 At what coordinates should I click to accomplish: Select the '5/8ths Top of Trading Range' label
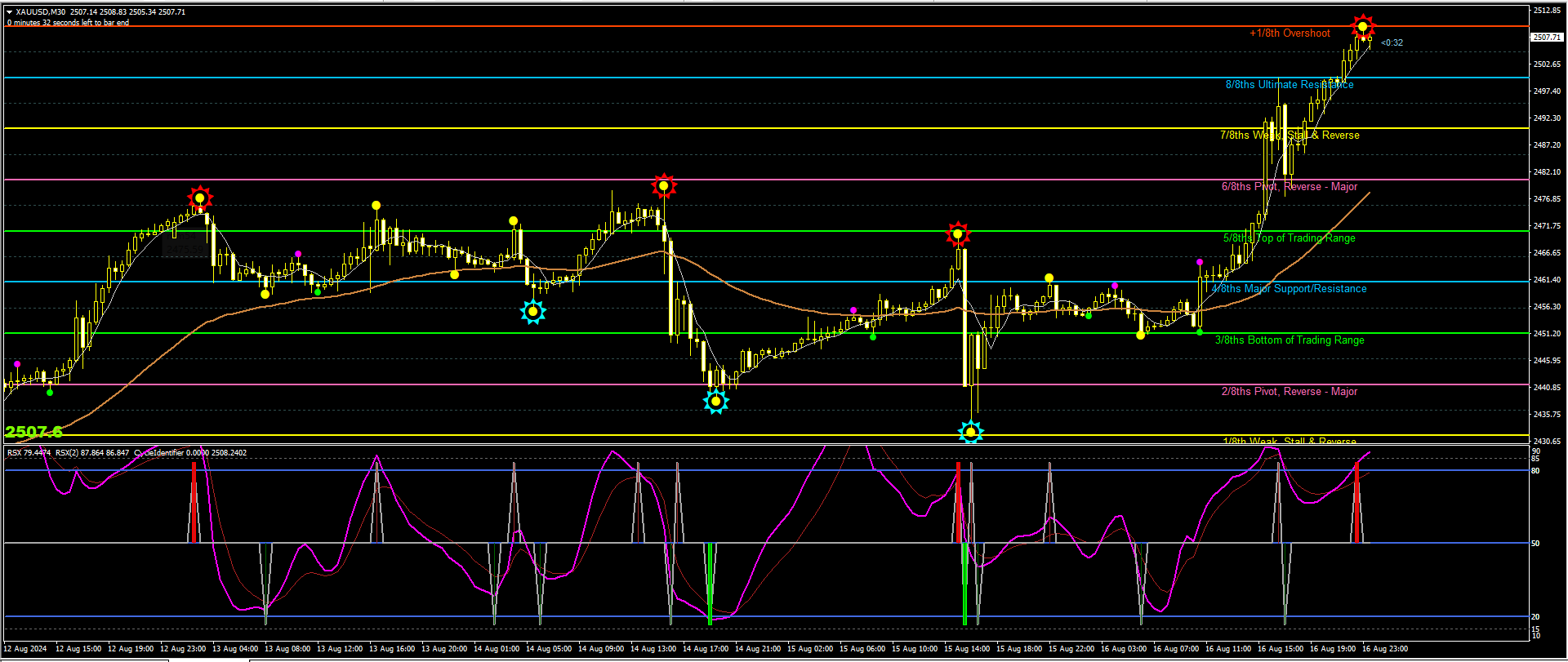pos(1290,238)
